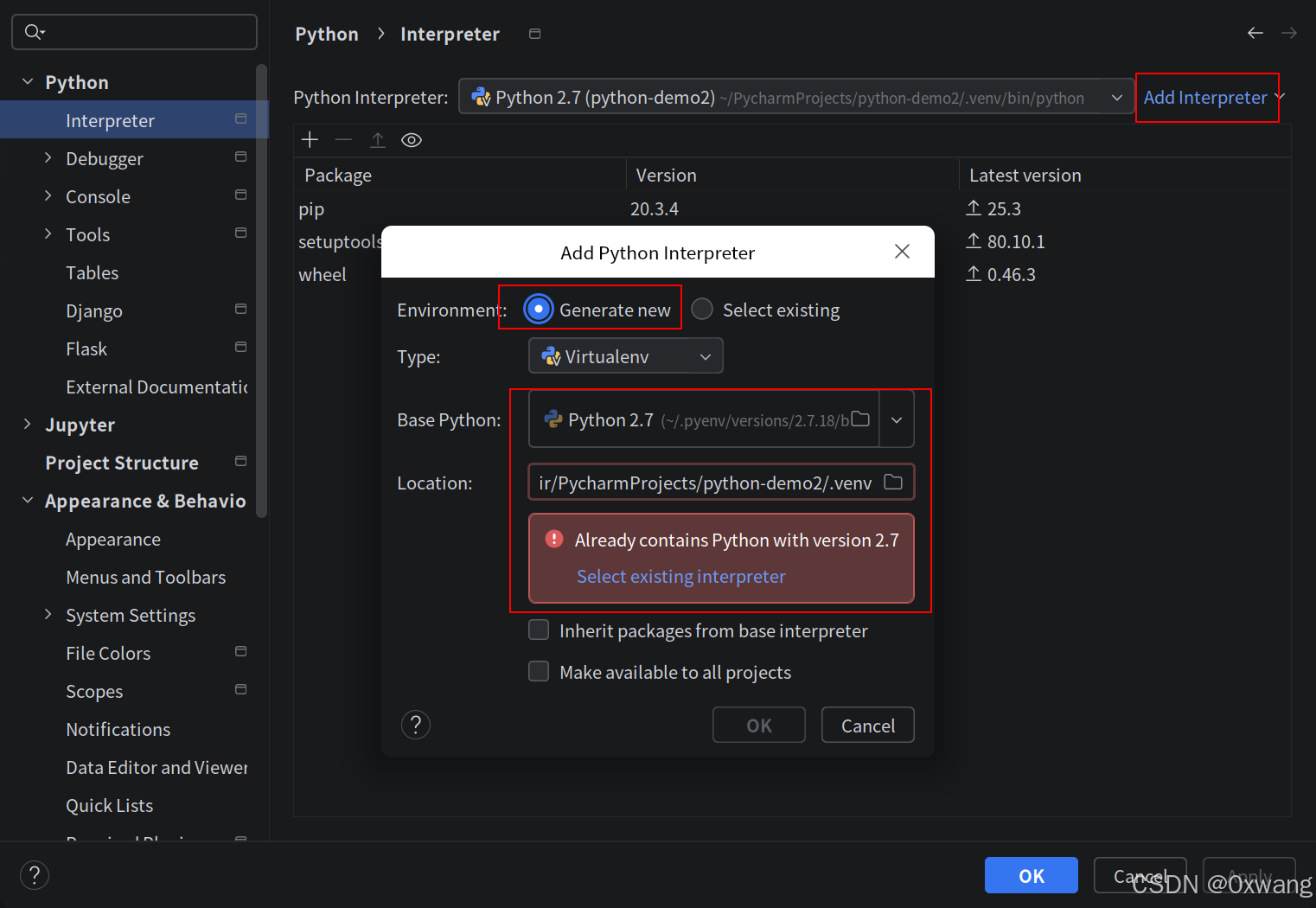Click the error icon in the warning message
This screenshot has width=1316, height=908.
pos(554,539)
